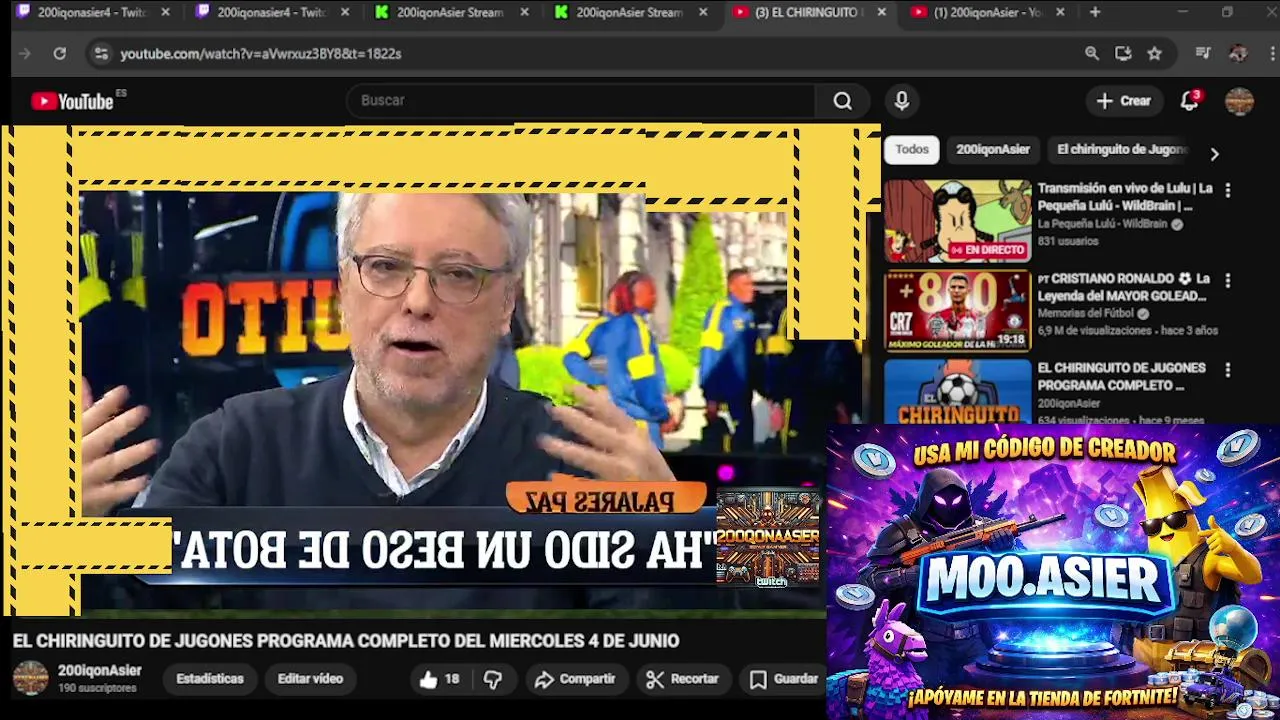
Task: Open the Crear menu
Action: point(1124,101)
